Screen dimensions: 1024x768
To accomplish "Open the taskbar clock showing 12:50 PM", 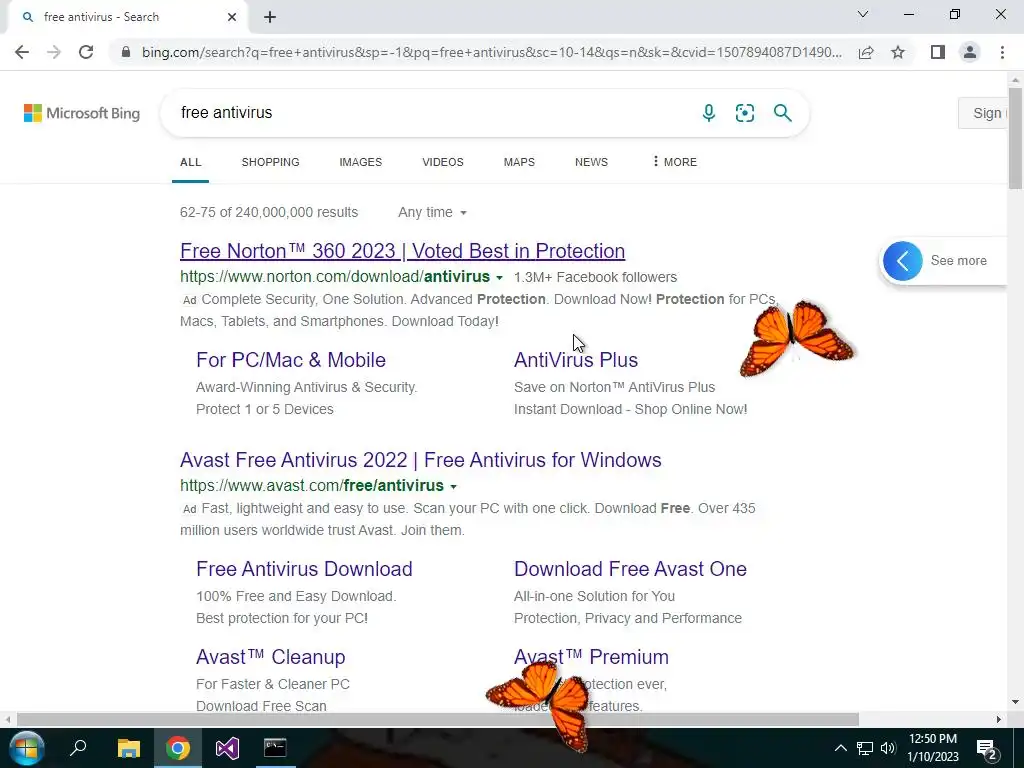I will (x=933, y=748).
